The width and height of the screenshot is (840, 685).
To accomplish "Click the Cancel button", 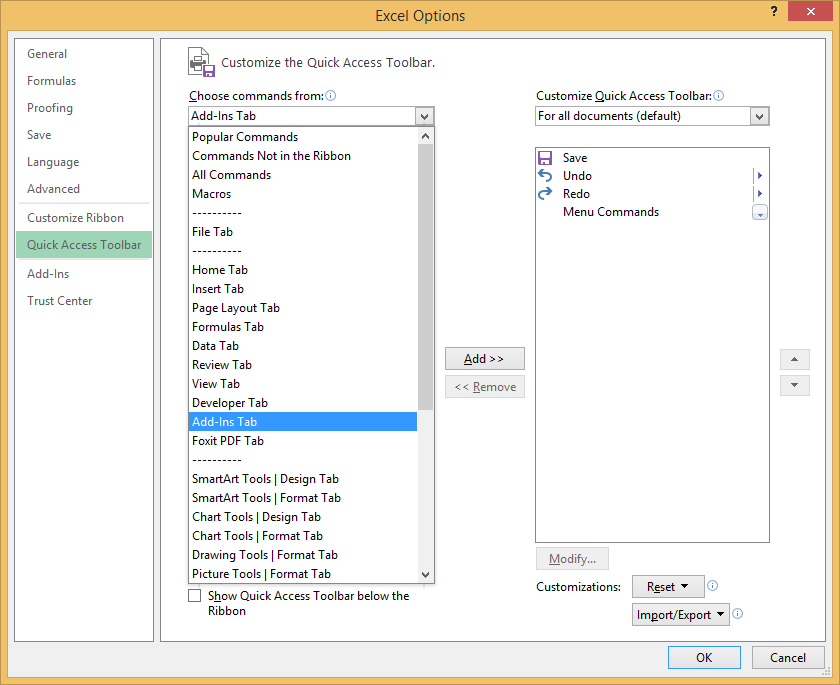I will [788, 658].
